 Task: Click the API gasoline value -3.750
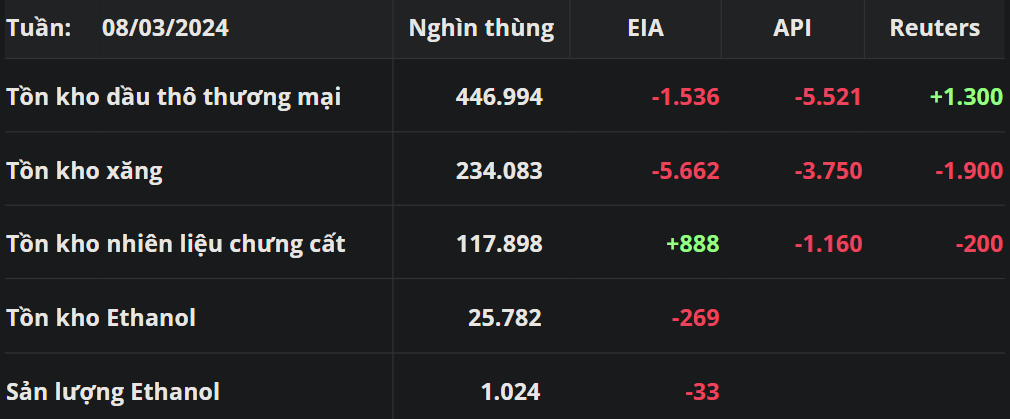tap(828, 171)
